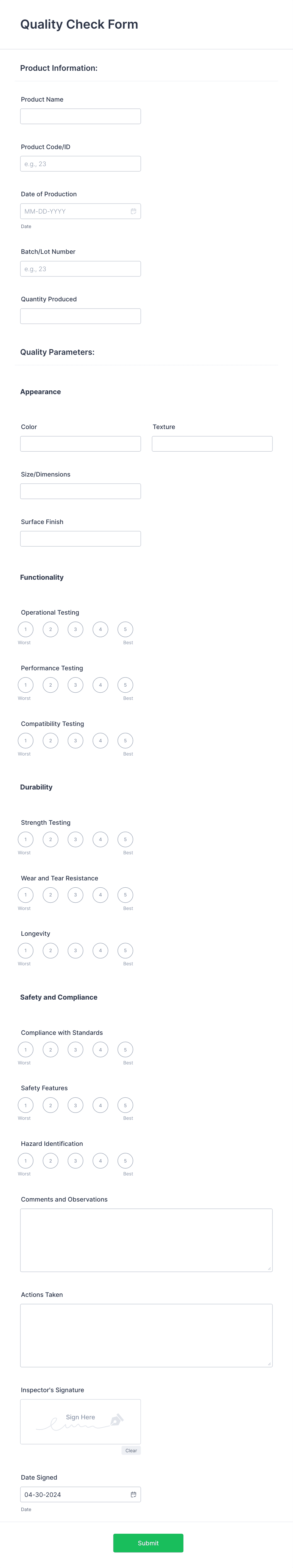Click the Product Name input field

(x=80, y=116)
